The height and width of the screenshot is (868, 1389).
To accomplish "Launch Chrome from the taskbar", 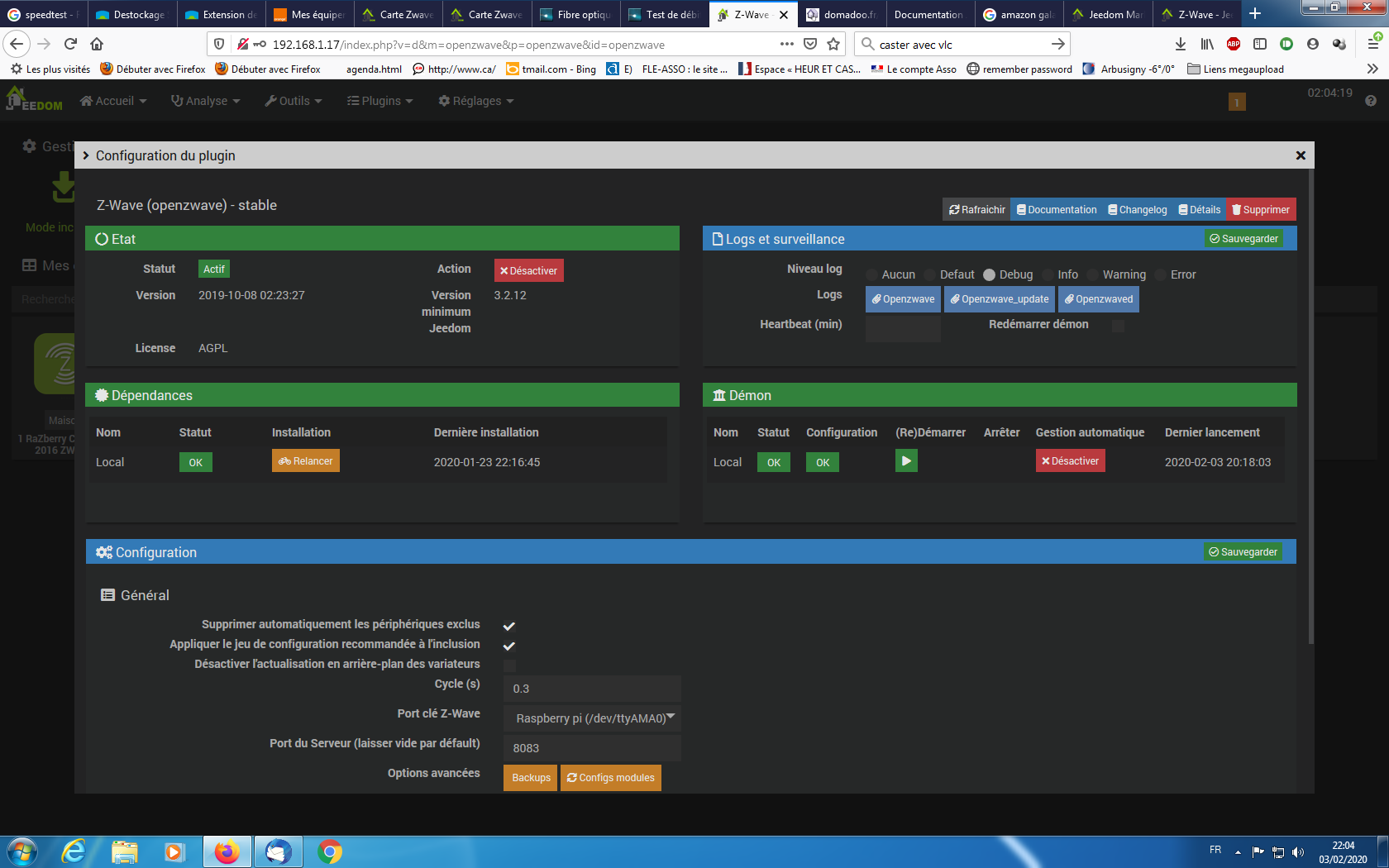I will click(x=330, y=851).
